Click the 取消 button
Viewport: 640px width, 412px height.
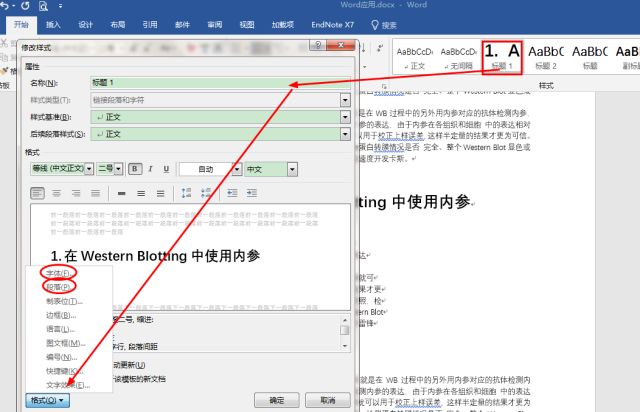328,401
